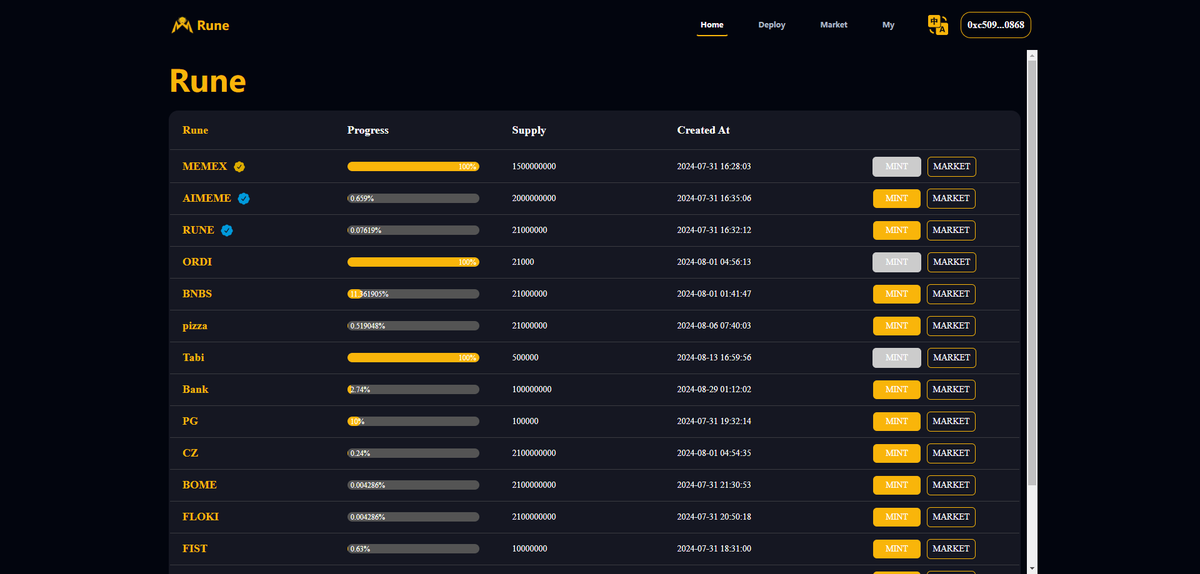Image resolution: width=1200 pixels, height=574 pixels.
Task: Switch to the Market tab
Action: [x=834, y=25]
